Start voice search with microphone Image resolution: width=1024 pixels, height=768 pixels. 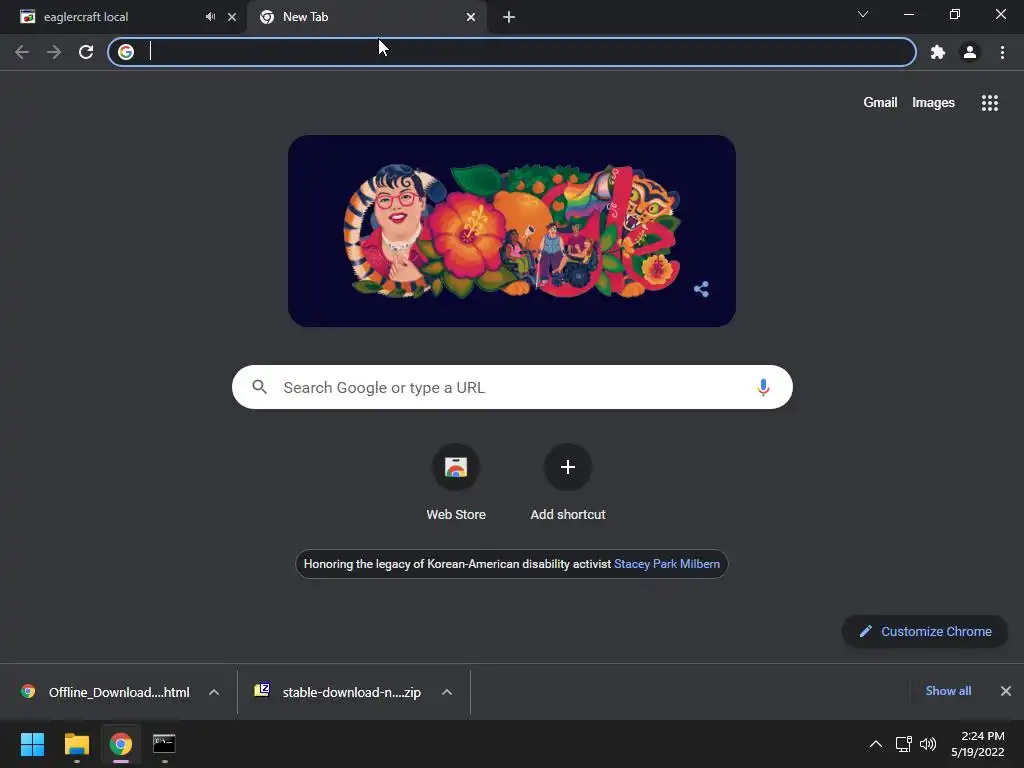pos(763,387)
